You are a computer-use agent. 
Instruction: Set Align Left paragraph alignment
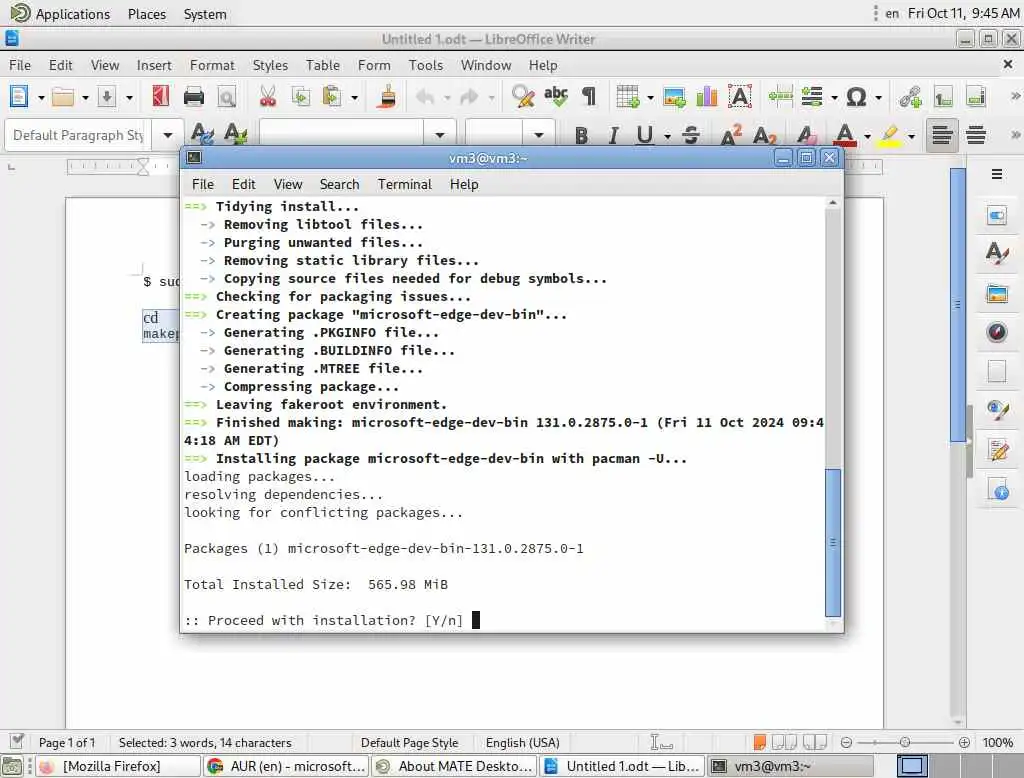point(942,135)
